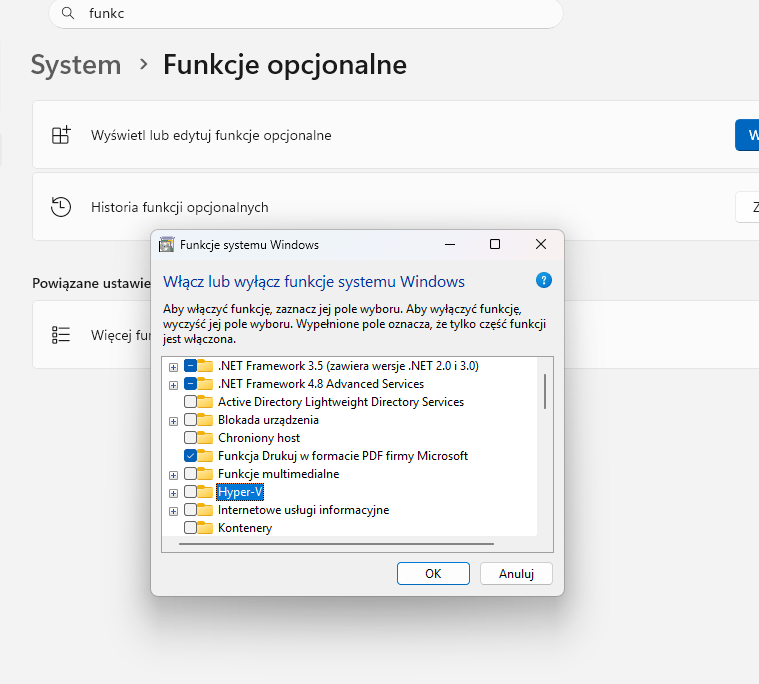
Task: Click the search magnifier icon
Action: coord(68,14)
